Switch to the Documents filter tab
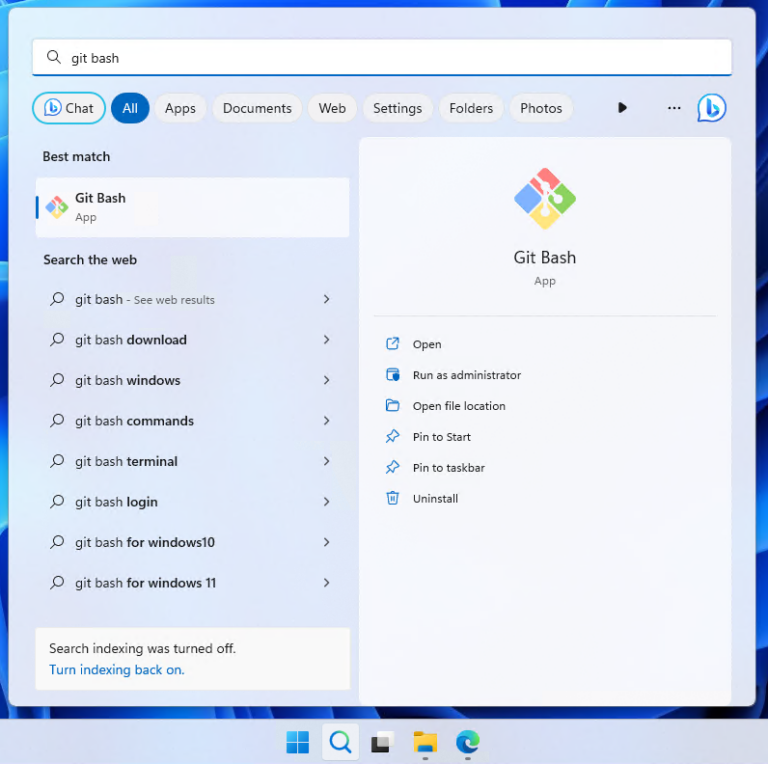768x764 pixels. click(257, 108)
